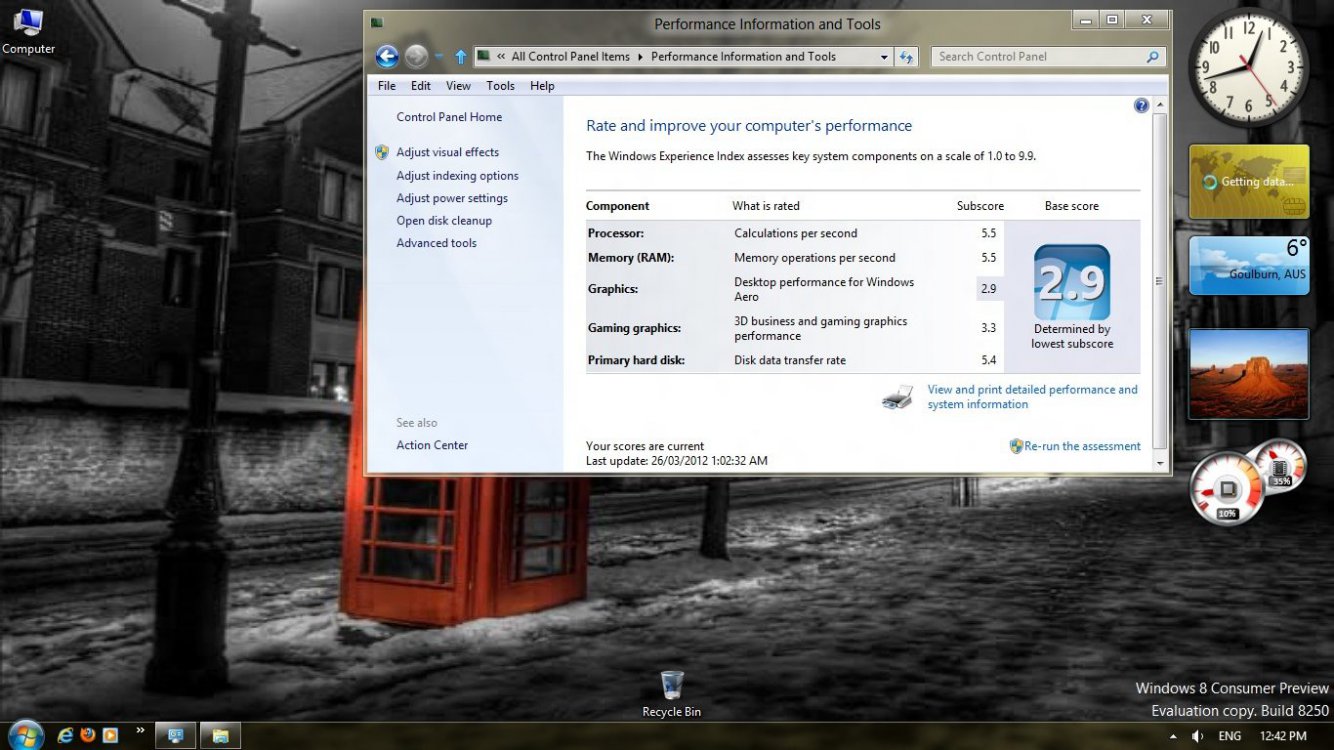Click the Gaming graphics subscore 3.3
This screenshot has height=750, width=1334.
coord(988,328)
